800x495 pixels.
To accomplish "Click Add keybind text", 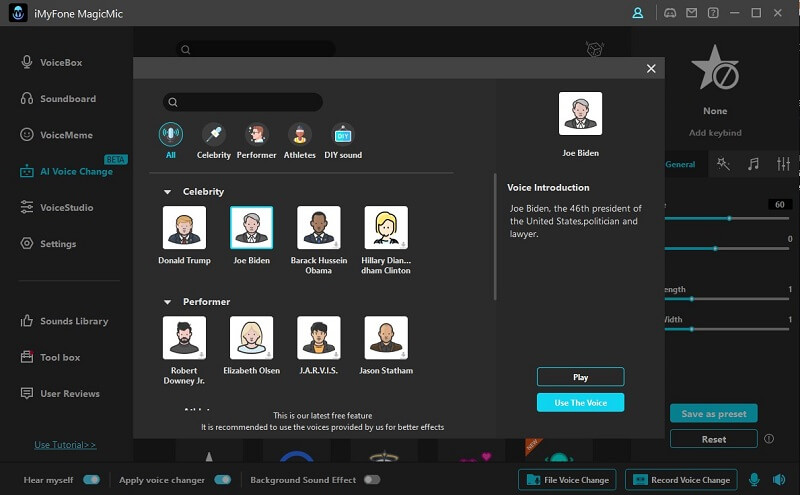I will coord(715,133).
